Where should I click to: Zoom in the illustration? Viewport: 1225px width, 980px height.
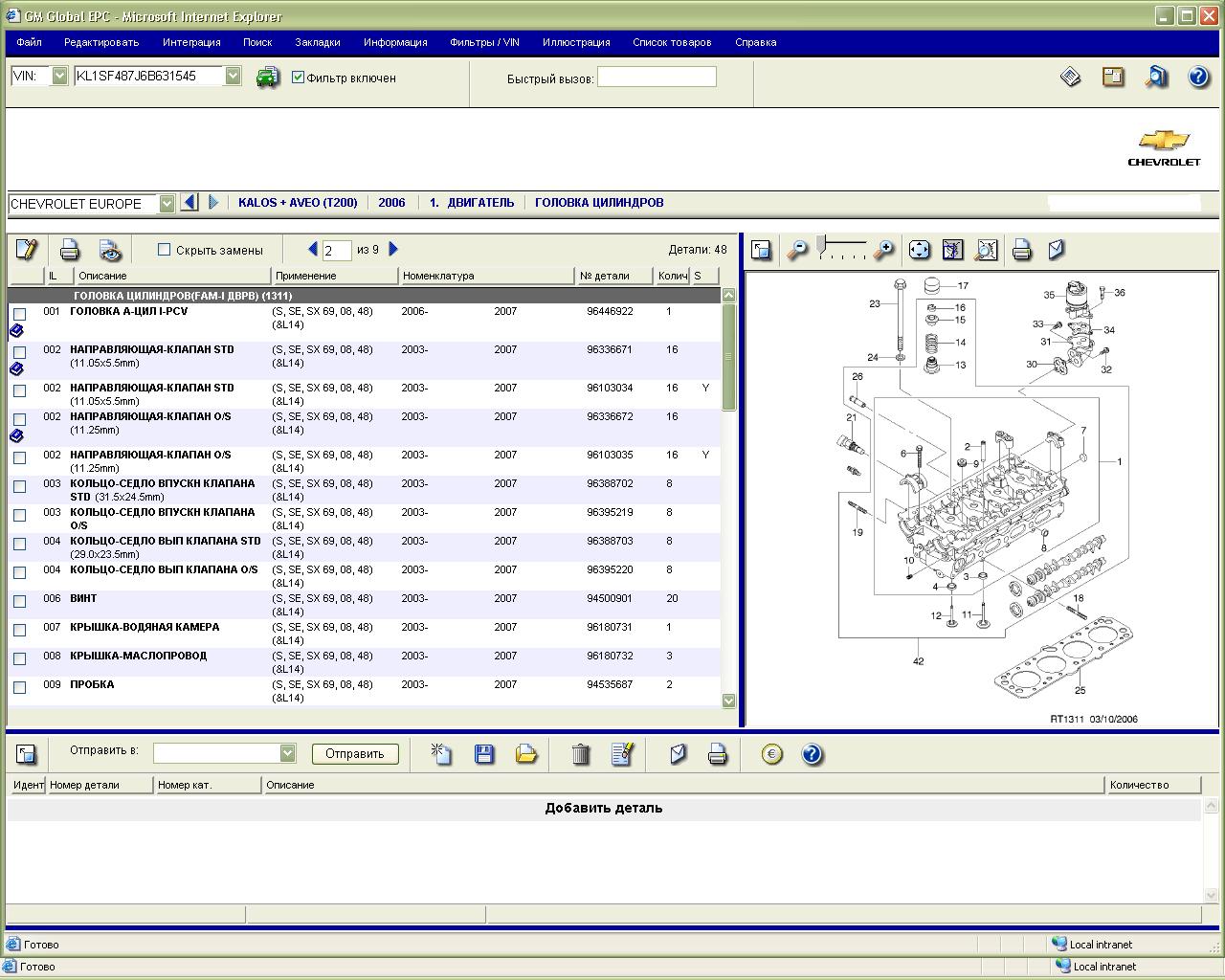click(x=884, y=250)
